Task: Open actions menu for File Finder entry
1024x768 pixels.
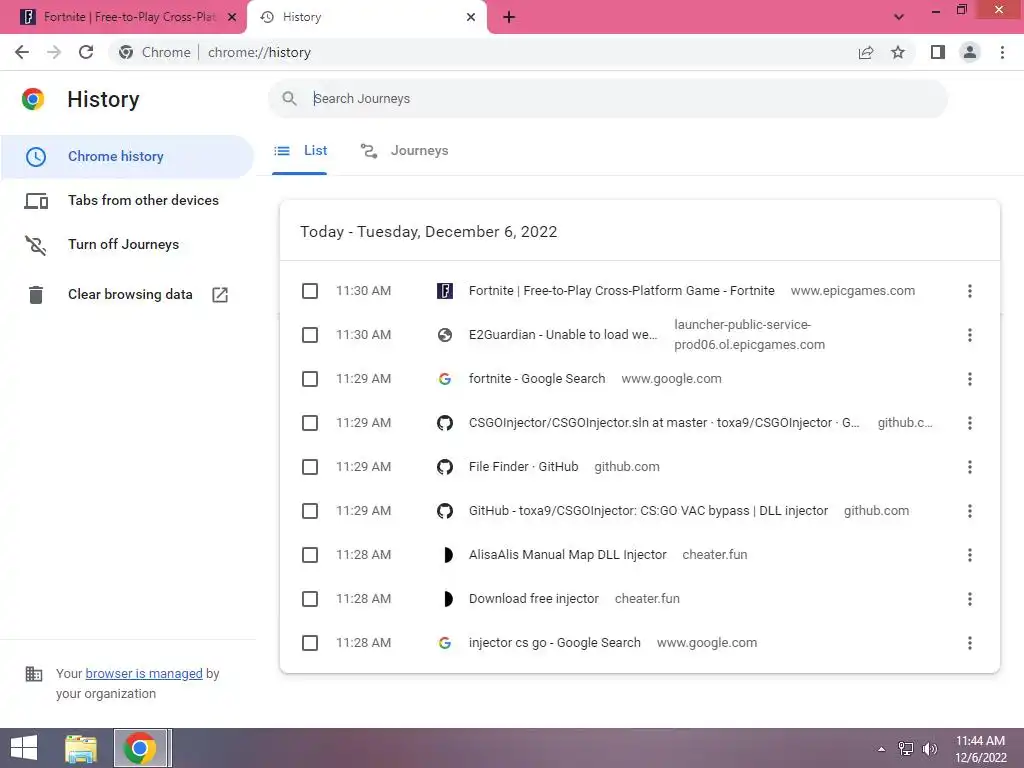Action: pos(970,467)
